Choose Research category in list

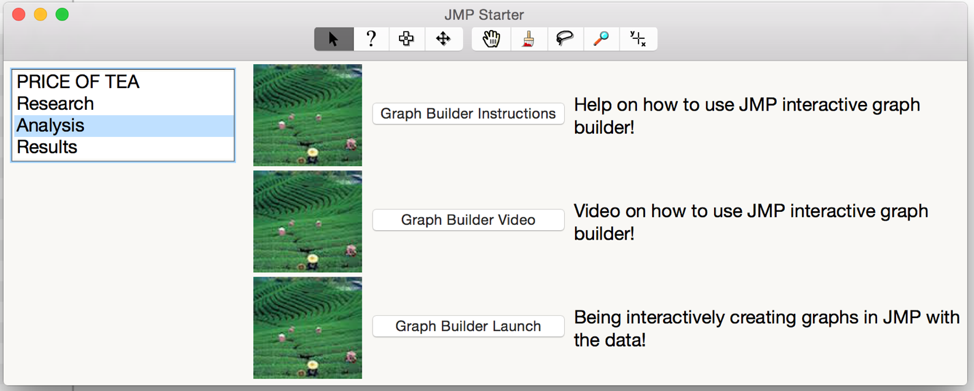click(123, 103)
